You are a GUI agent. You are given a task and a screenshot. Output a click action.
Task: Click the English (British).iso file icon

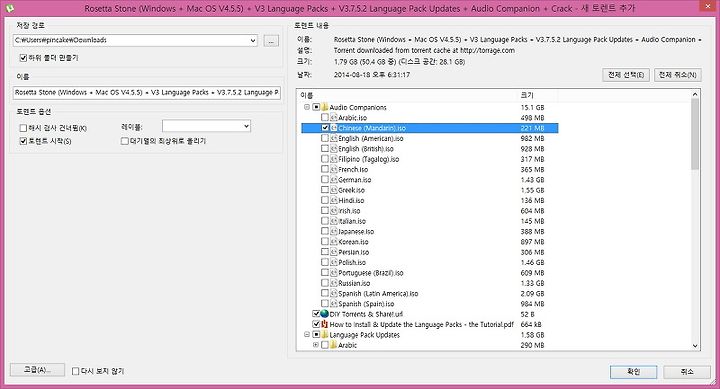(334, 149)
